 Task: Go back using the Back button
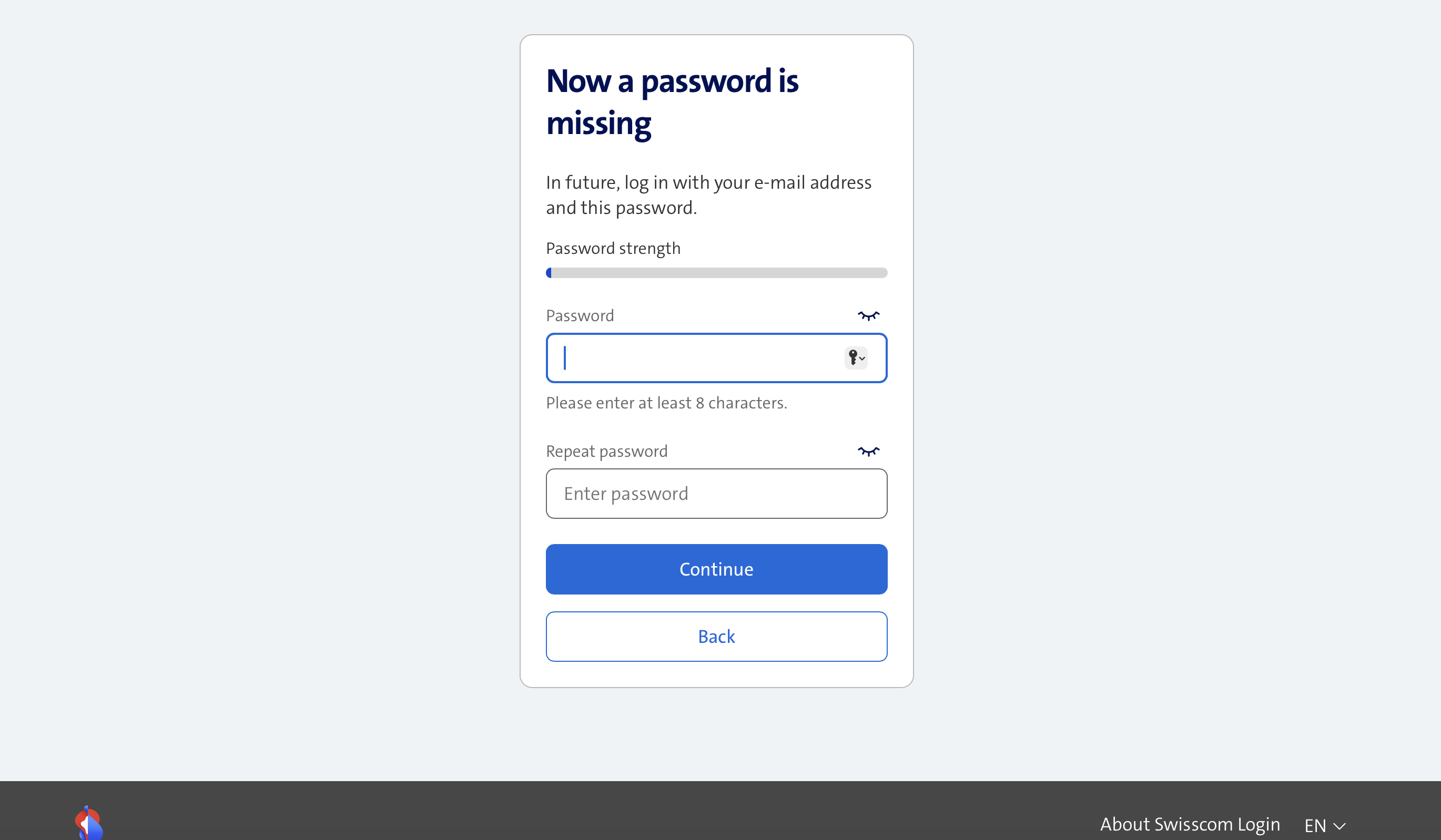[x=716, y=636]
